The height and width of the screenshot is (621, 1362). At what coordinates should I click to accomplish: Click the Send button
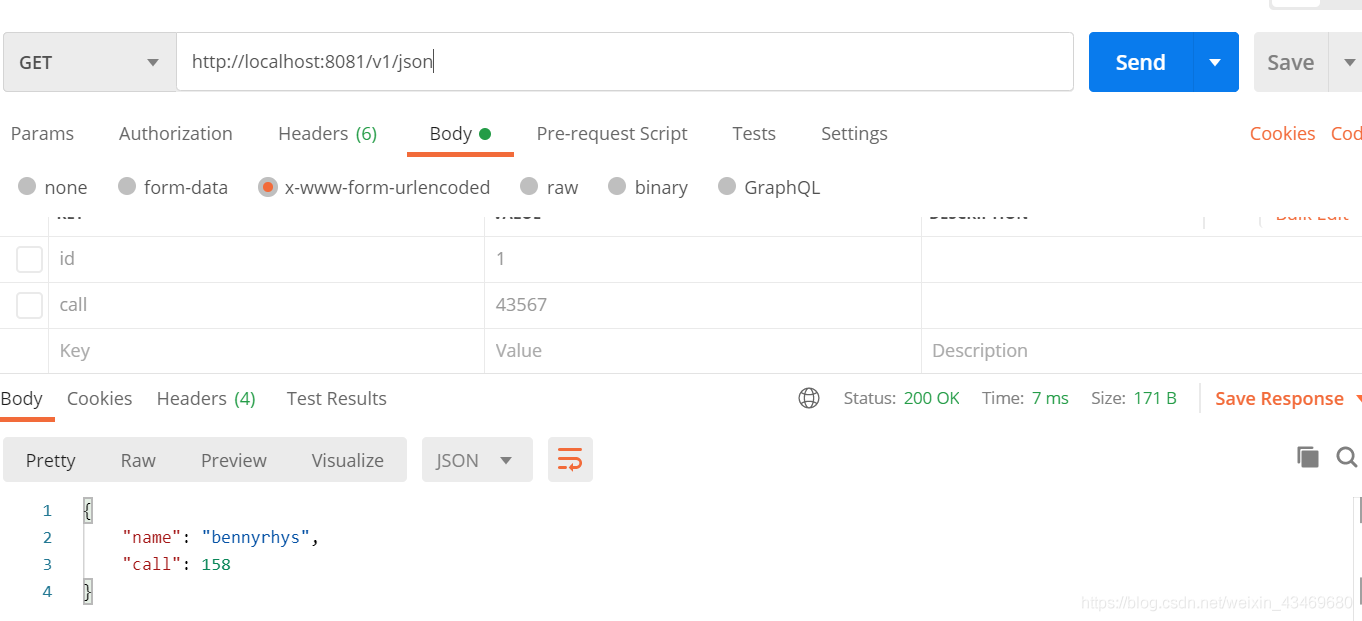coord(1139,61)
